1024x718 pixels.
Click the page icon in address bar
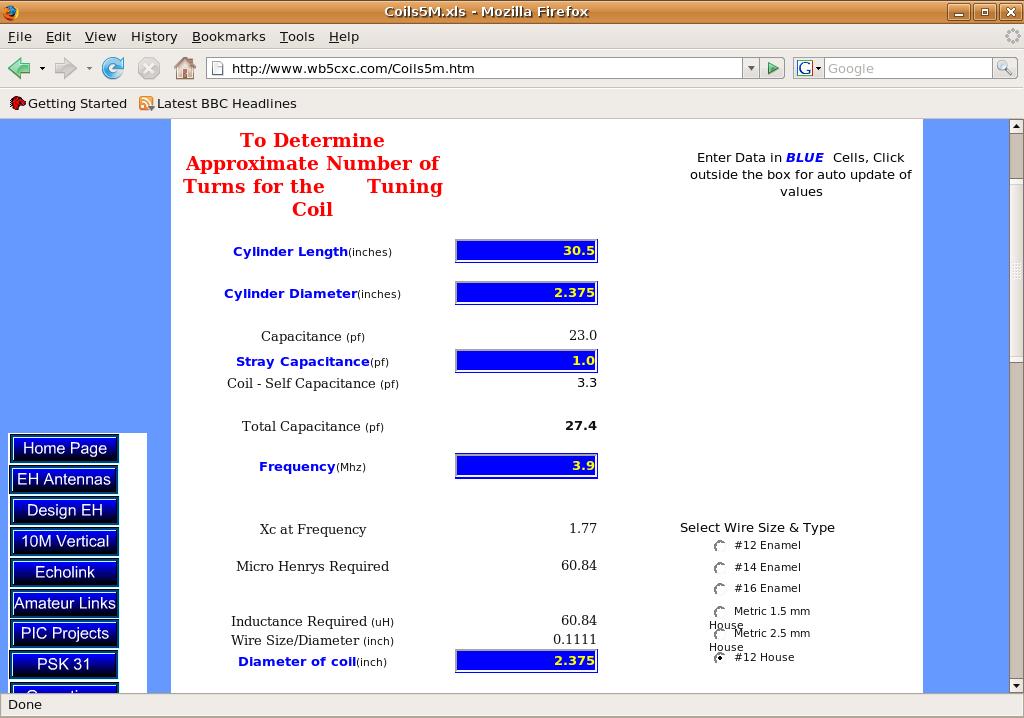218,68
